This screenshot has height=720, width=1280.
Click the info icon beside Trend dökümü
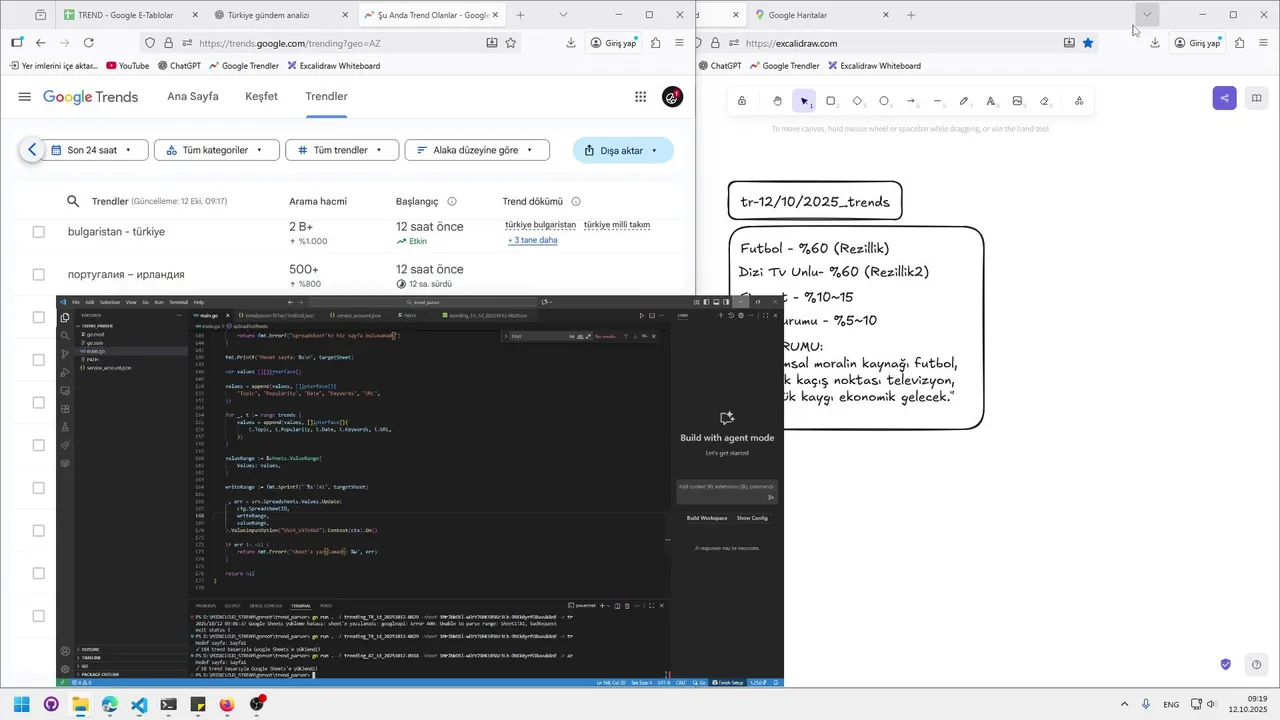pos(576,201)
